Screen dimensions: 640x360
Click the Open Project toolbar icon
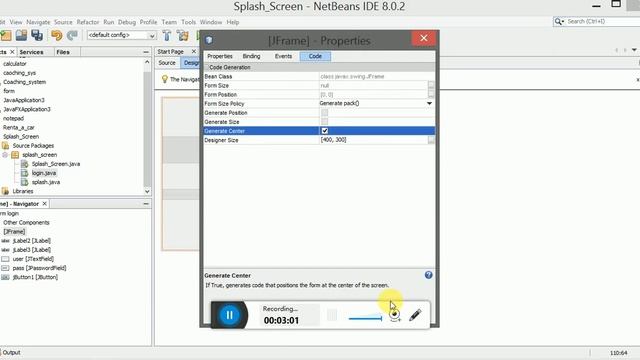tap(21, 36)
